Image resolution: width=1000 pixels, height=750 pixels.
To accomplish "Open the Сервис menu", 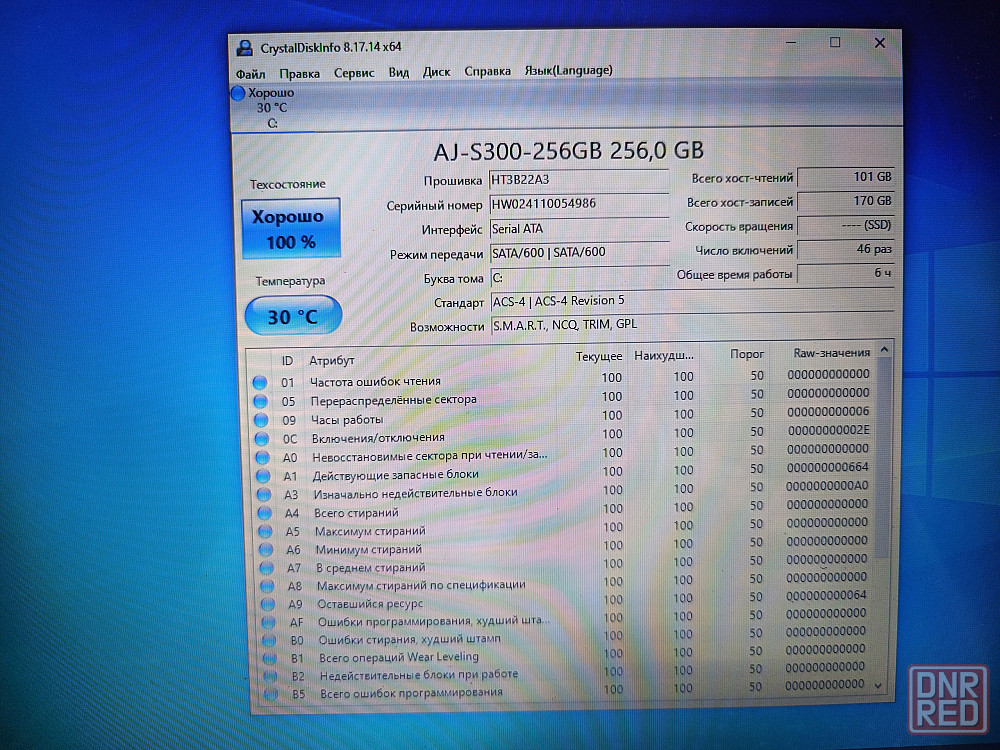I will click(354, 73).
